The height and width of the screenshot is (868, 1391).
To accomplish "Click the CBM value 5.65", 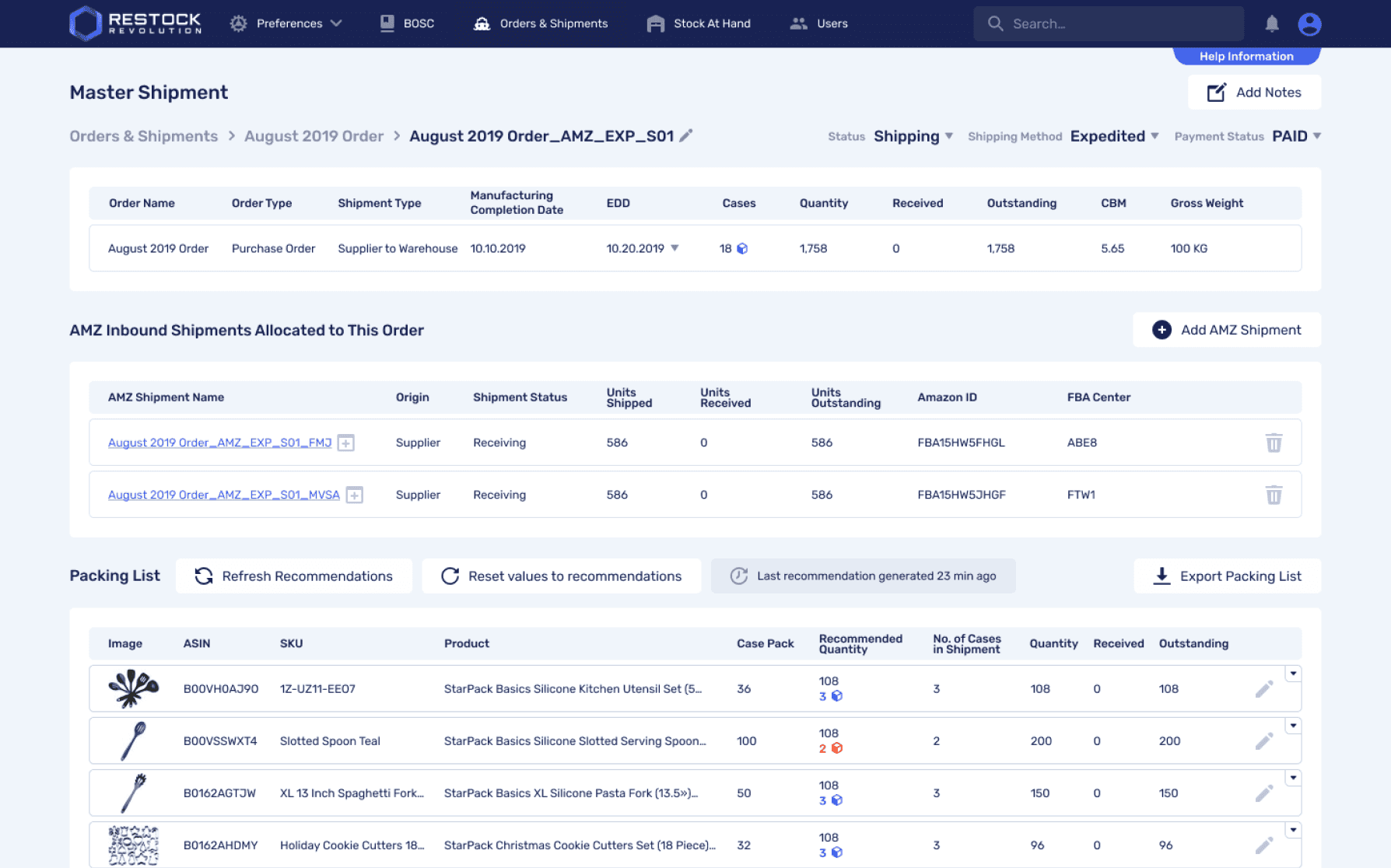I will pos(1112,249).
